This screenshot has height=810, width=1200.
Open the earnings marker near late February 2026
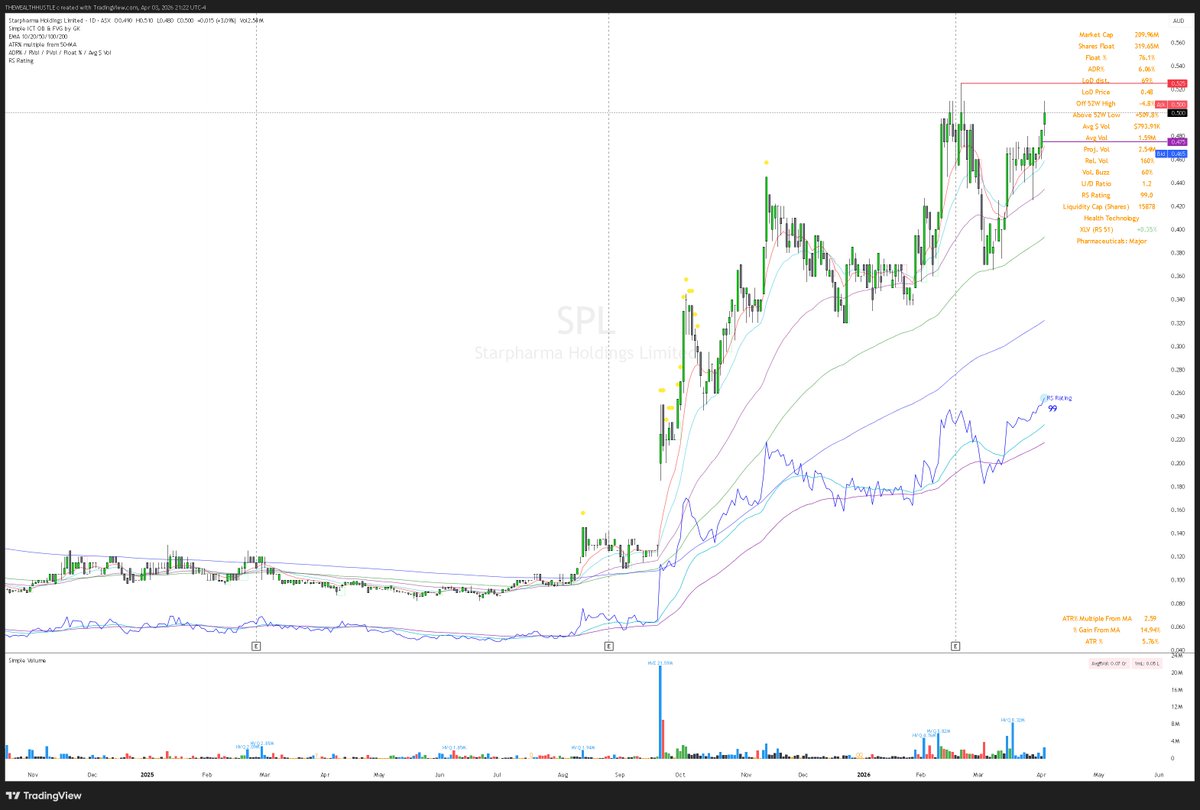pyautogui.click(x=956, y=647)
